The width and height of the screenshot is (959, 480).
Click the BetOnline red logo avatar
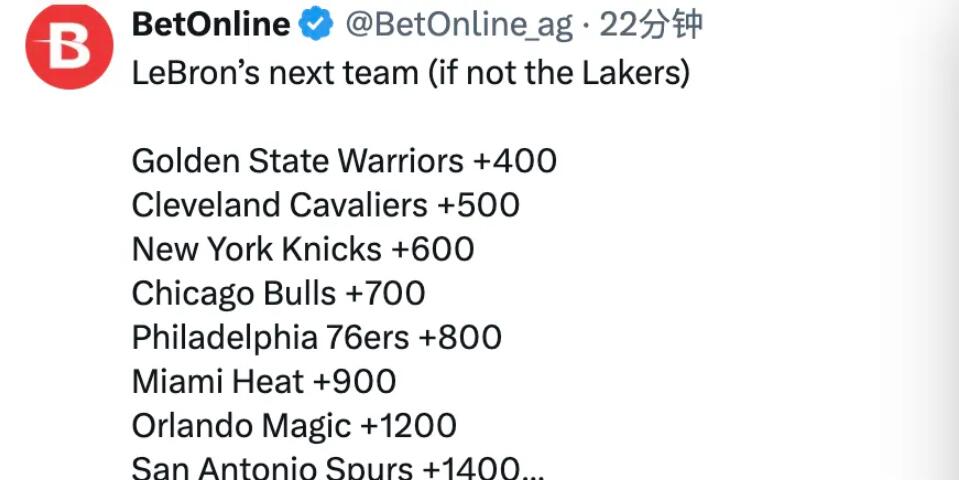tap(69, 47)
